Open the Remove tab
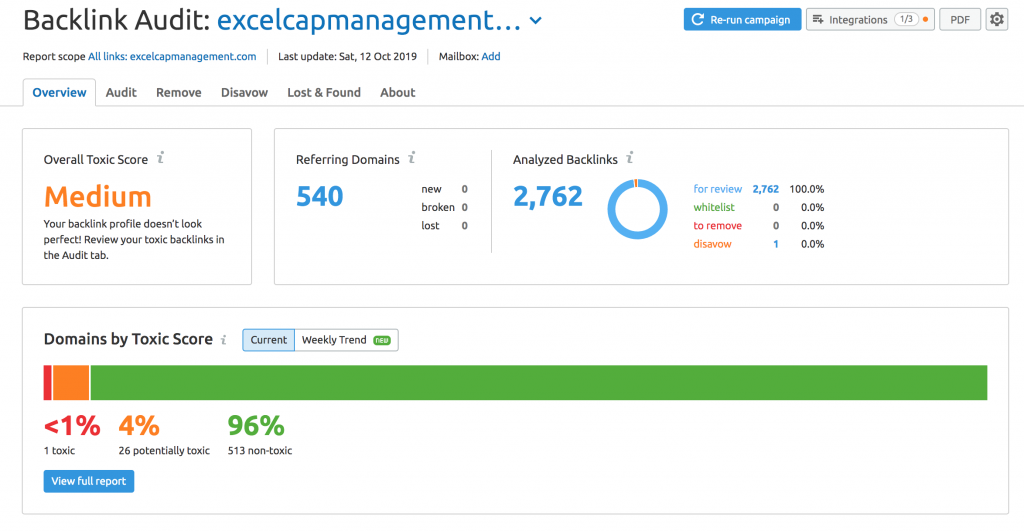The height and width of the screenshot is (531, 1024). tap(178, 92)
